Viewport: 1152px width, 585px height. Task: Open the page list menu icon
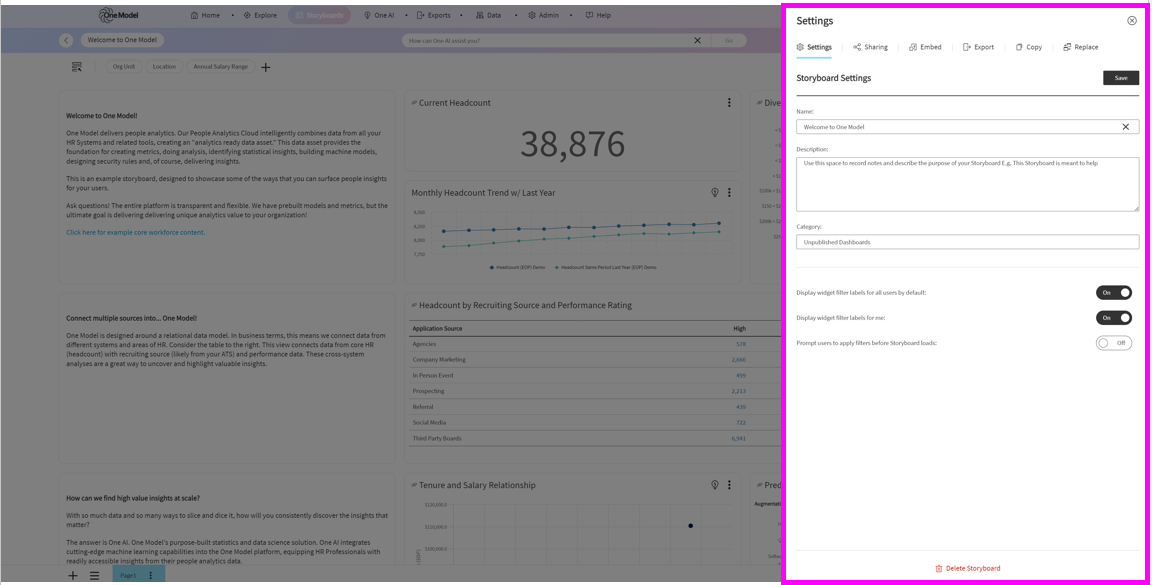point(94,575)
